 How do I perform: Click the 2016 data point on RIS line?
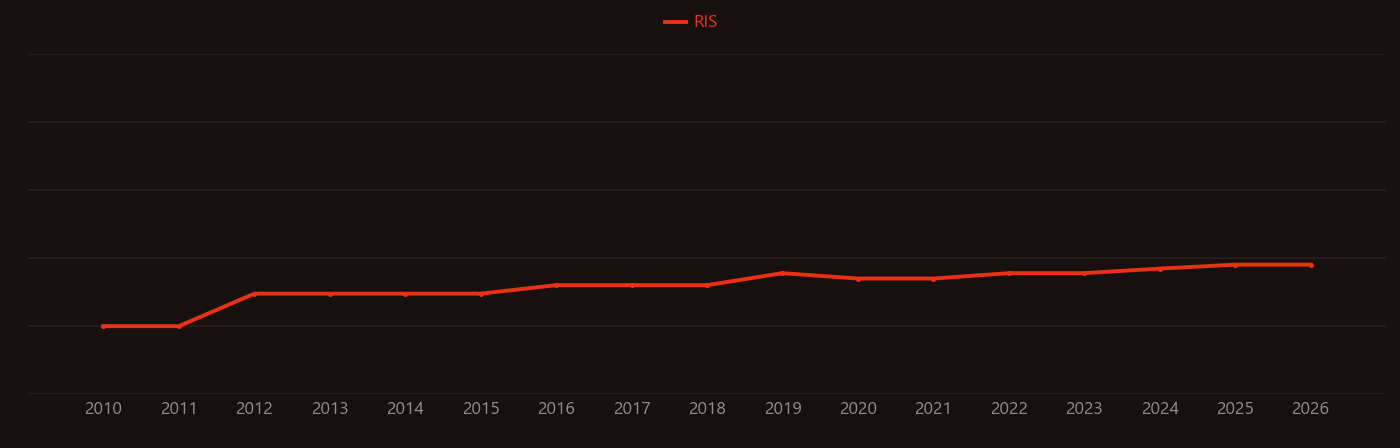(556, 285)
